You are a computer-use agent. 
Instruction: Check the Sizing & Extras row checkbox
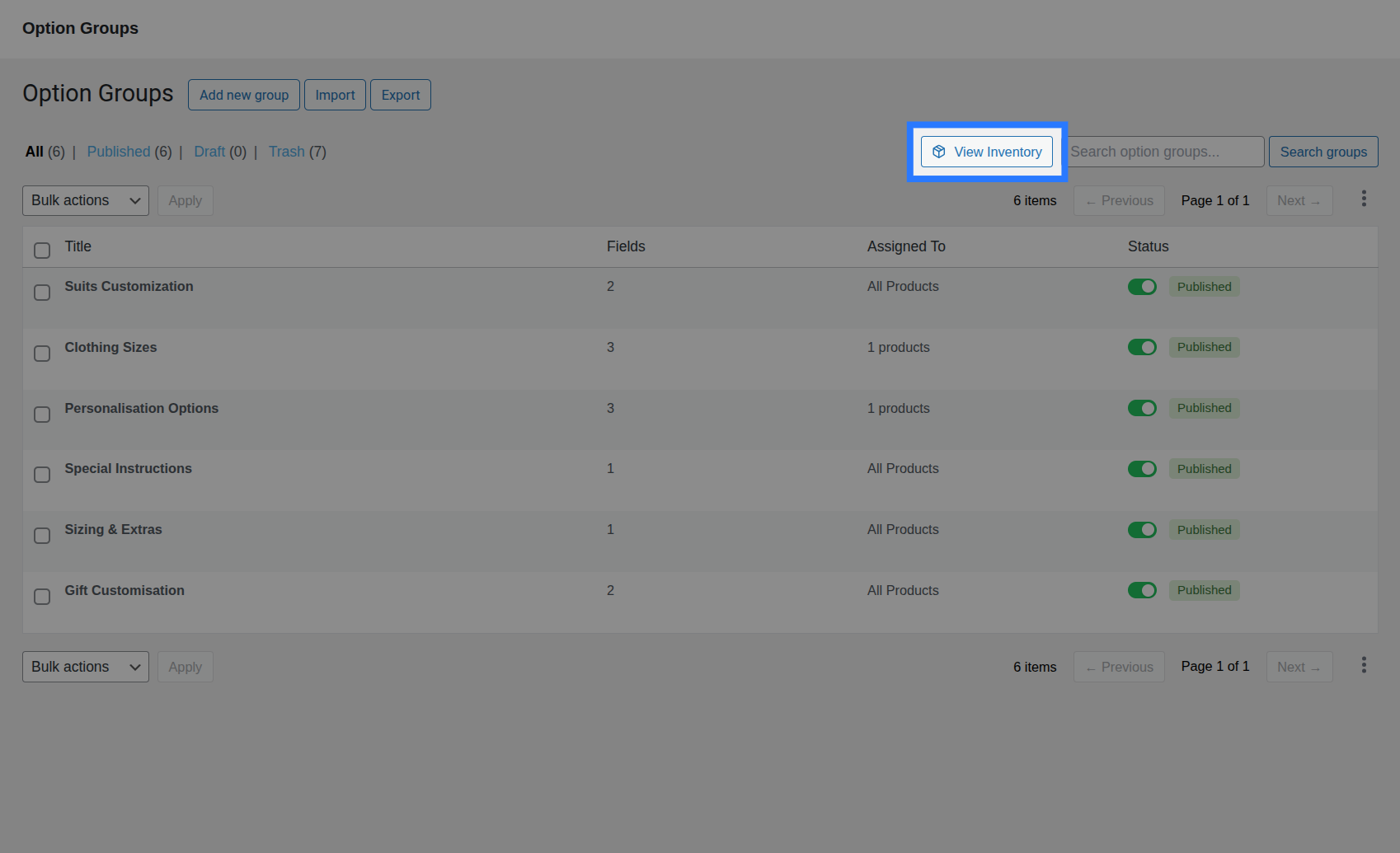42,536
